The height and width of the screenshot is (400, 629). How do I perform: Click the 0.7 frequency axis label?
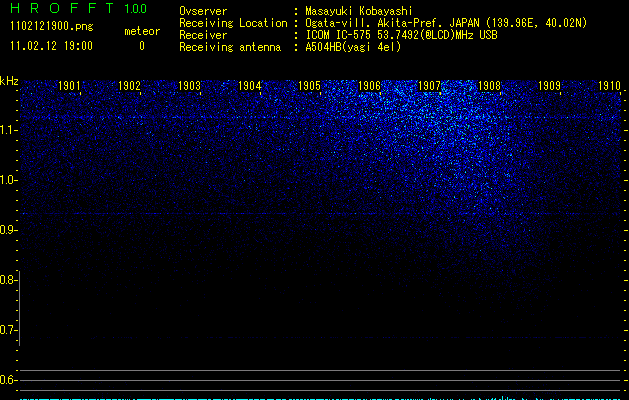[x=7, y=330]
